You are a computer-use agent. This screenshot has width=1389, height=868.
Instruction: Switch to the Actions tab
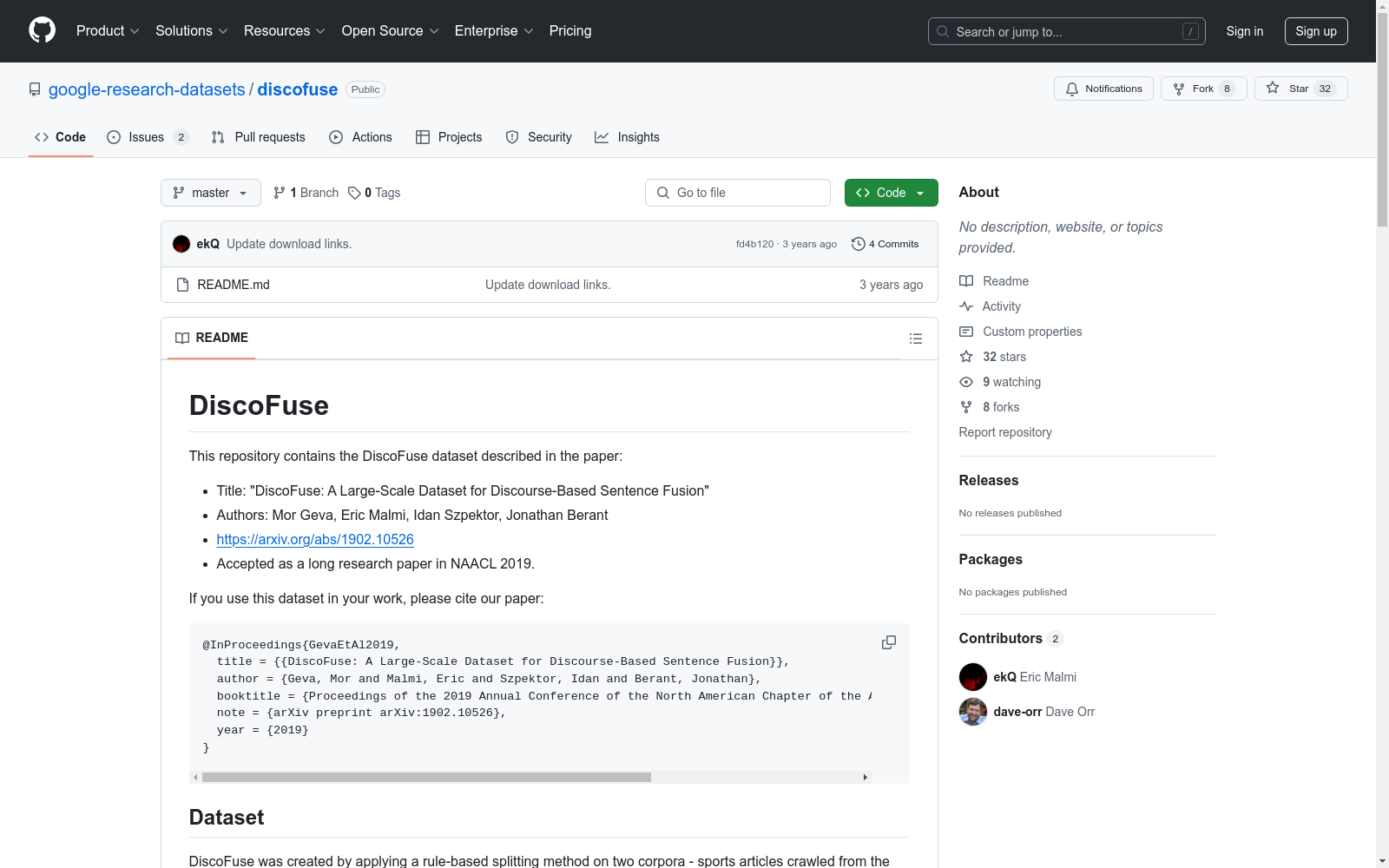pos(360,137)
